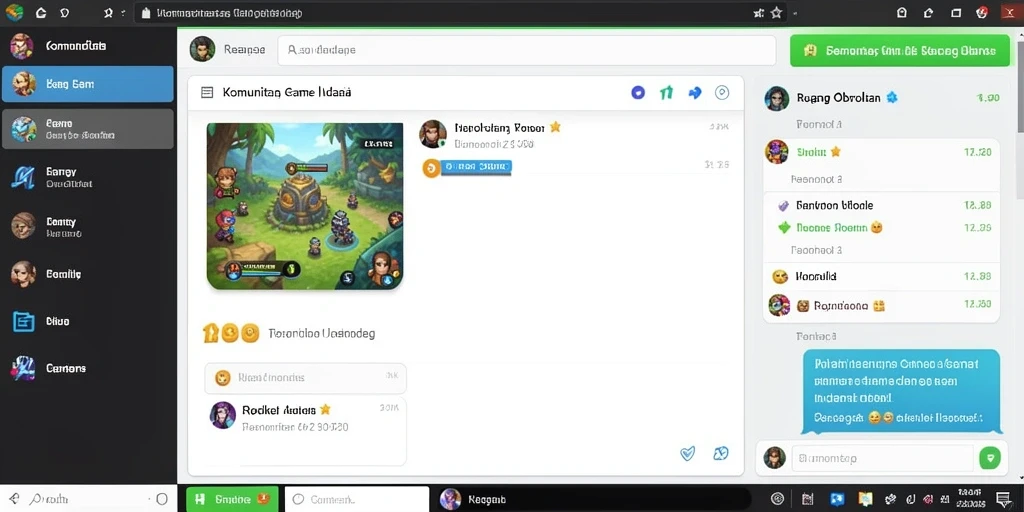The width and height of the screenshot is (1024, 512).
Task: Click the blue share arrow icon in header
Action: click(x=695, y=93)
